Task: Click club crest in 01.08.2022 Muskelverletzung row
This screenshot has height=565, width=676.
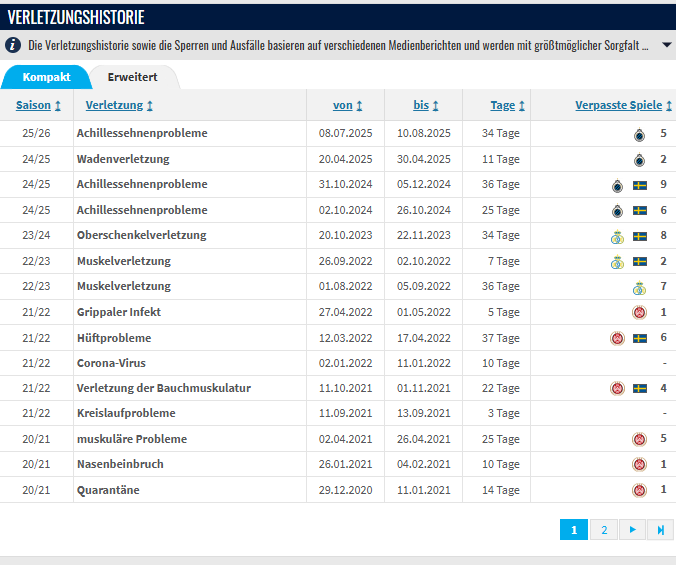Action: (639, 287)
